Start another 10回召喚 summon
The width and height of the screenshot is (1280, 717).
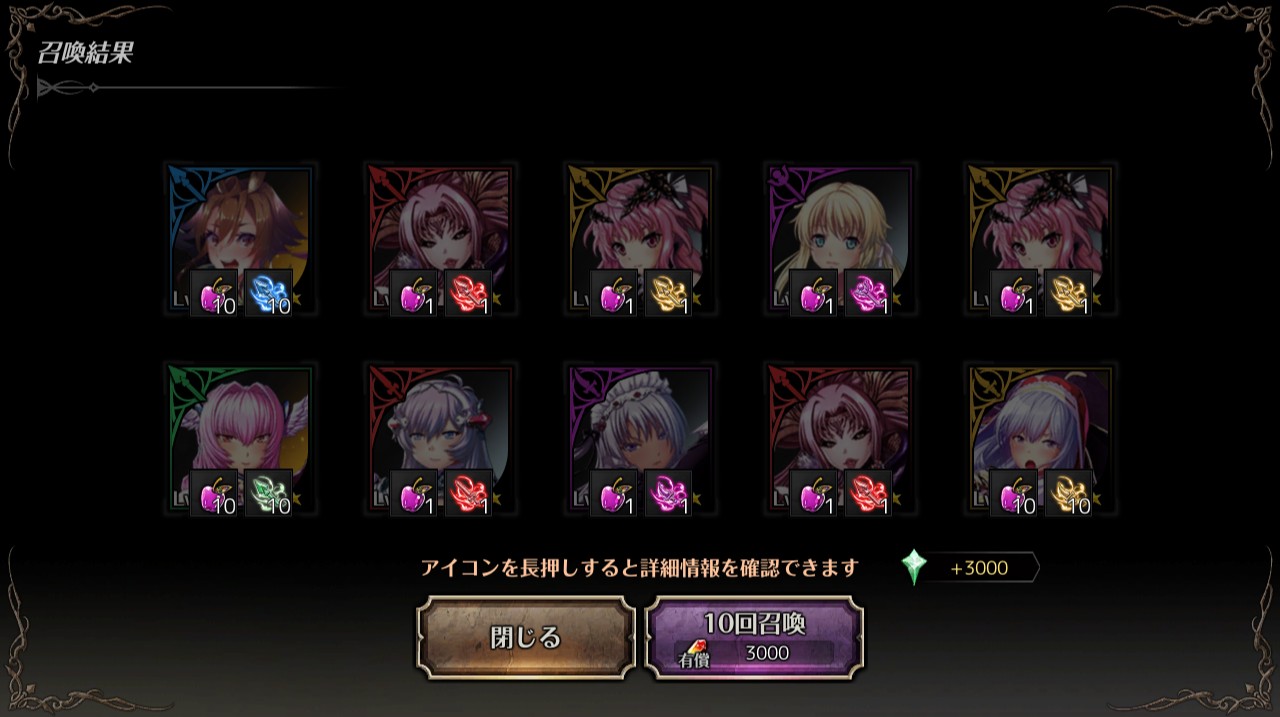[x=755, y=638]
